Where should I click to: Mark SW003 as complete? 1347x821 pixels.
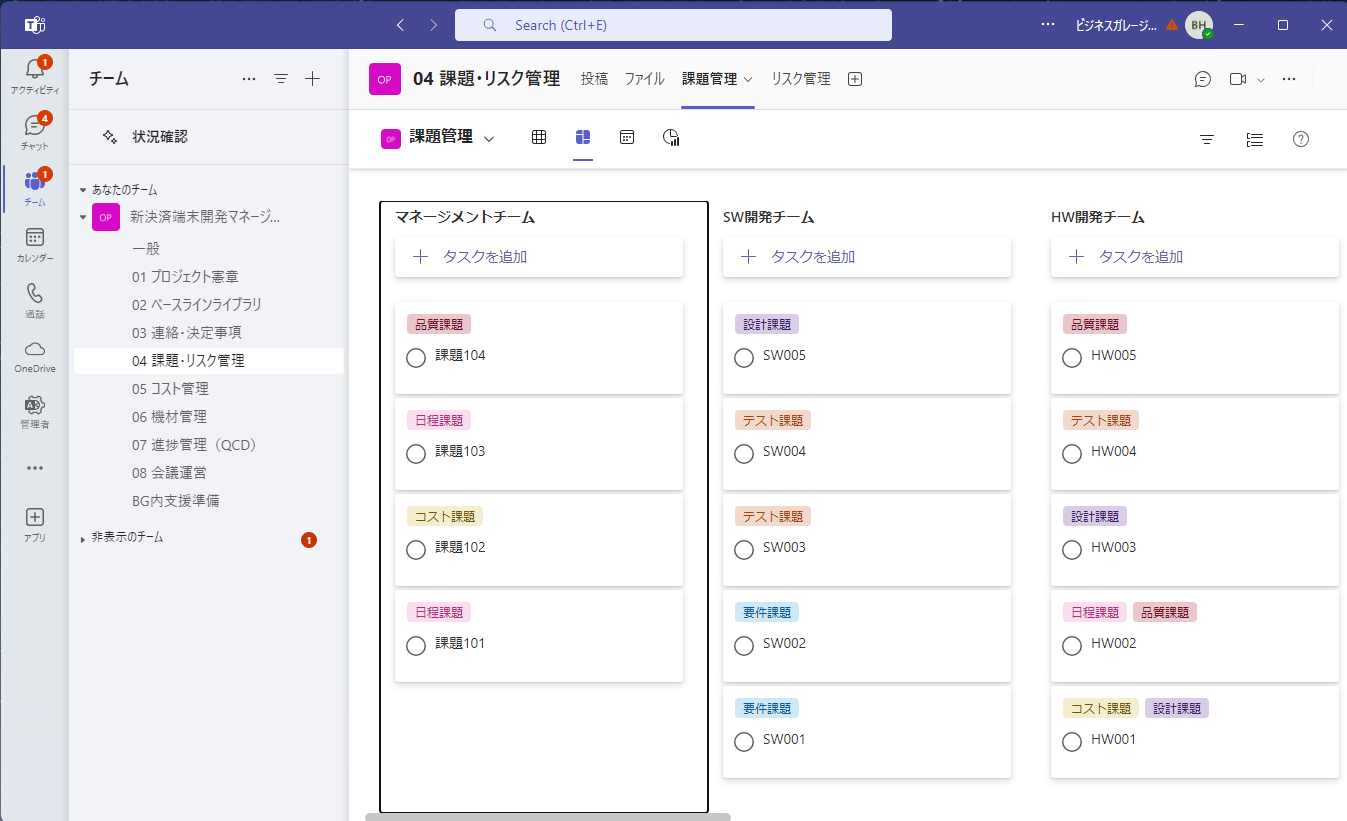pos(744,549)
